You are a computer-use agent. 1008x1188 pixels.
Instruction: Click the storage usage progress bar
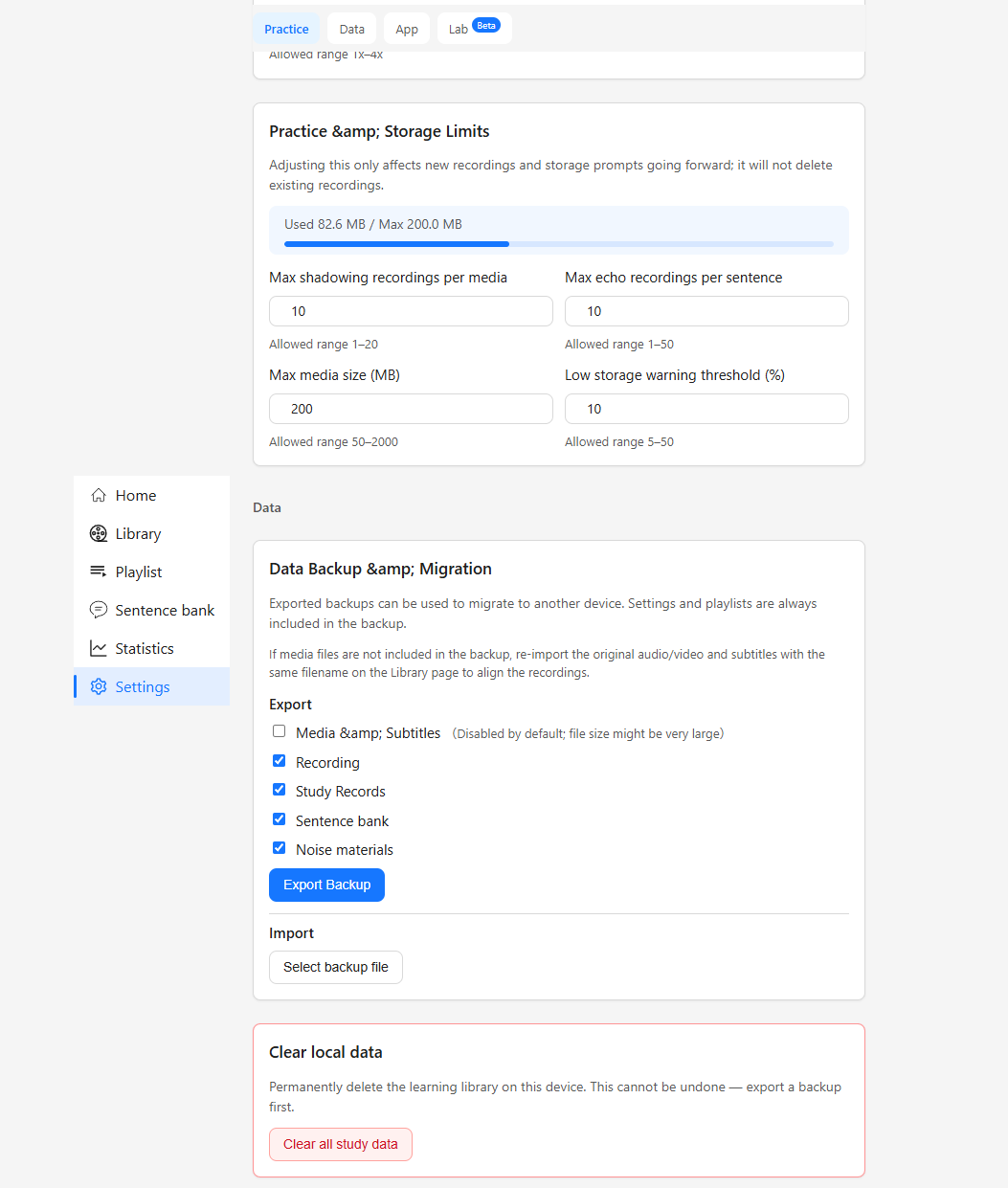click(559, 244)
